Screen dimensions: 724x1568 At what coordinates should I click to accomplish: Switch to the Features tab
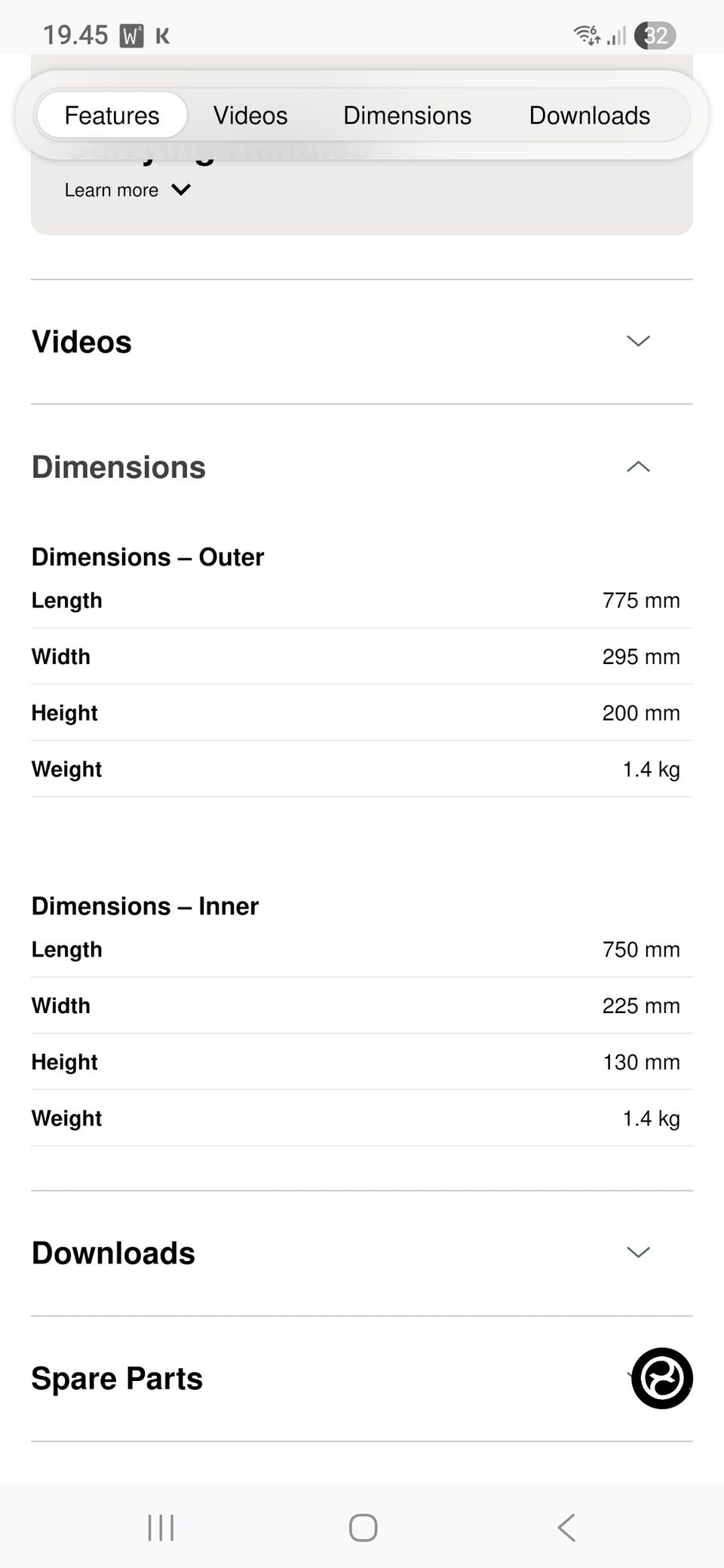112,115
